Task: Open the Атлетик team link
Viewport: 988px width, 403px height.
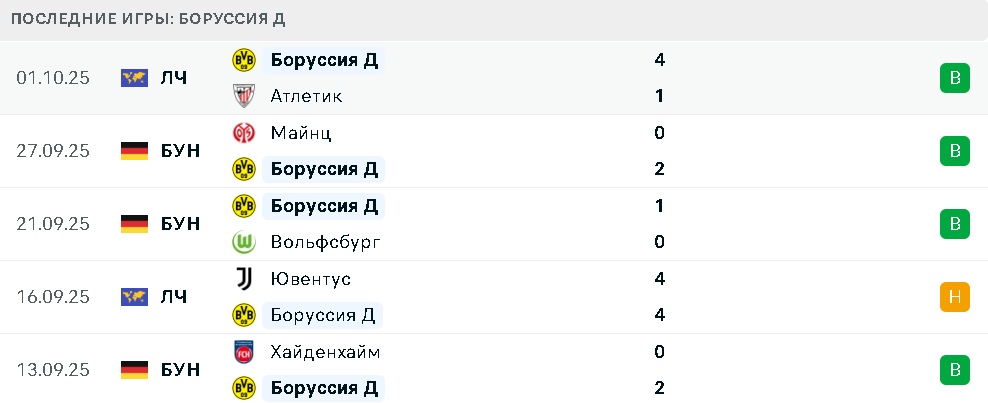Action: click(x=306, y=96)
